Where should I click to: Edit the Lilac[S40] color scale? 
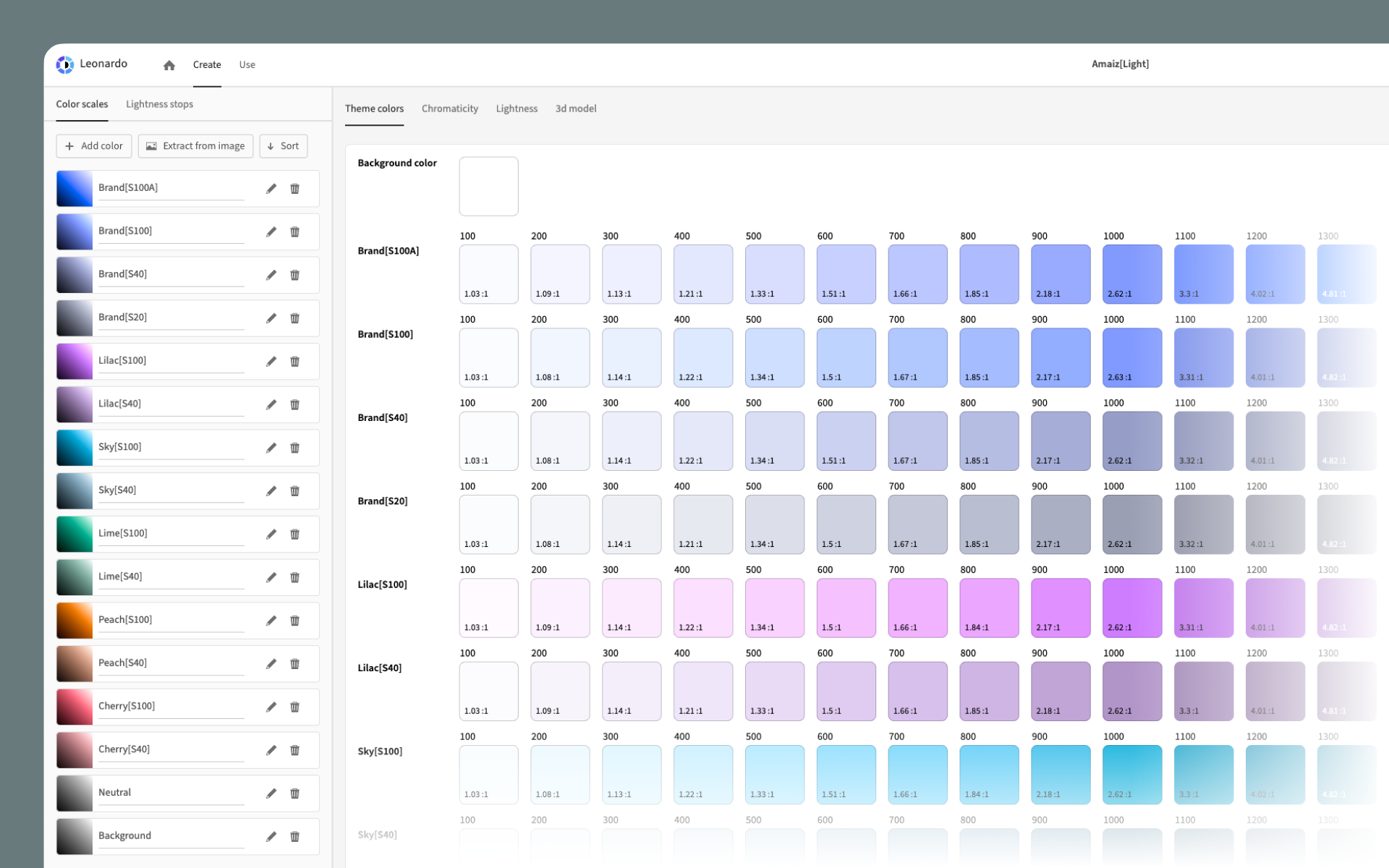[x=271, y=404]
